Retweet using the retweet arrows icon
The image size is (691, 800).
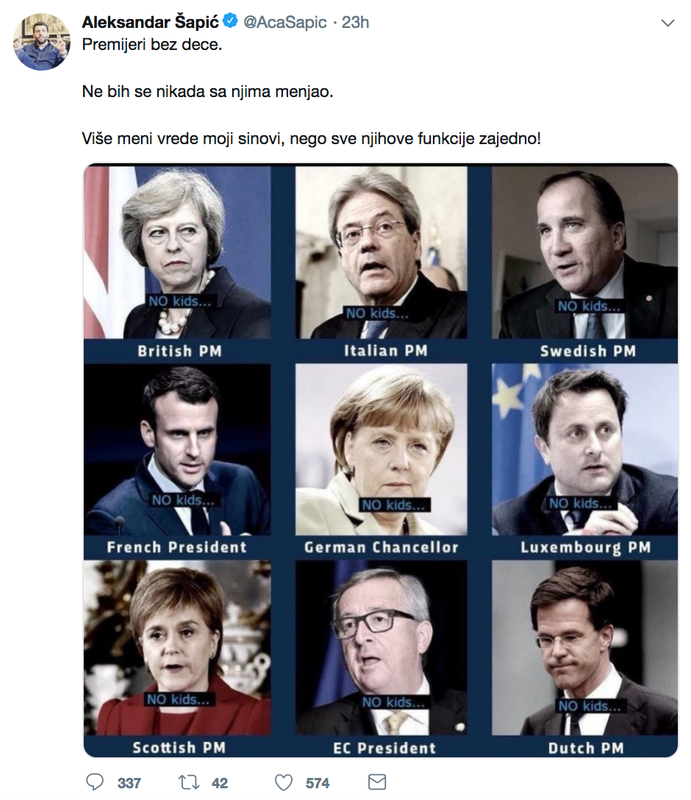[188, 782]
